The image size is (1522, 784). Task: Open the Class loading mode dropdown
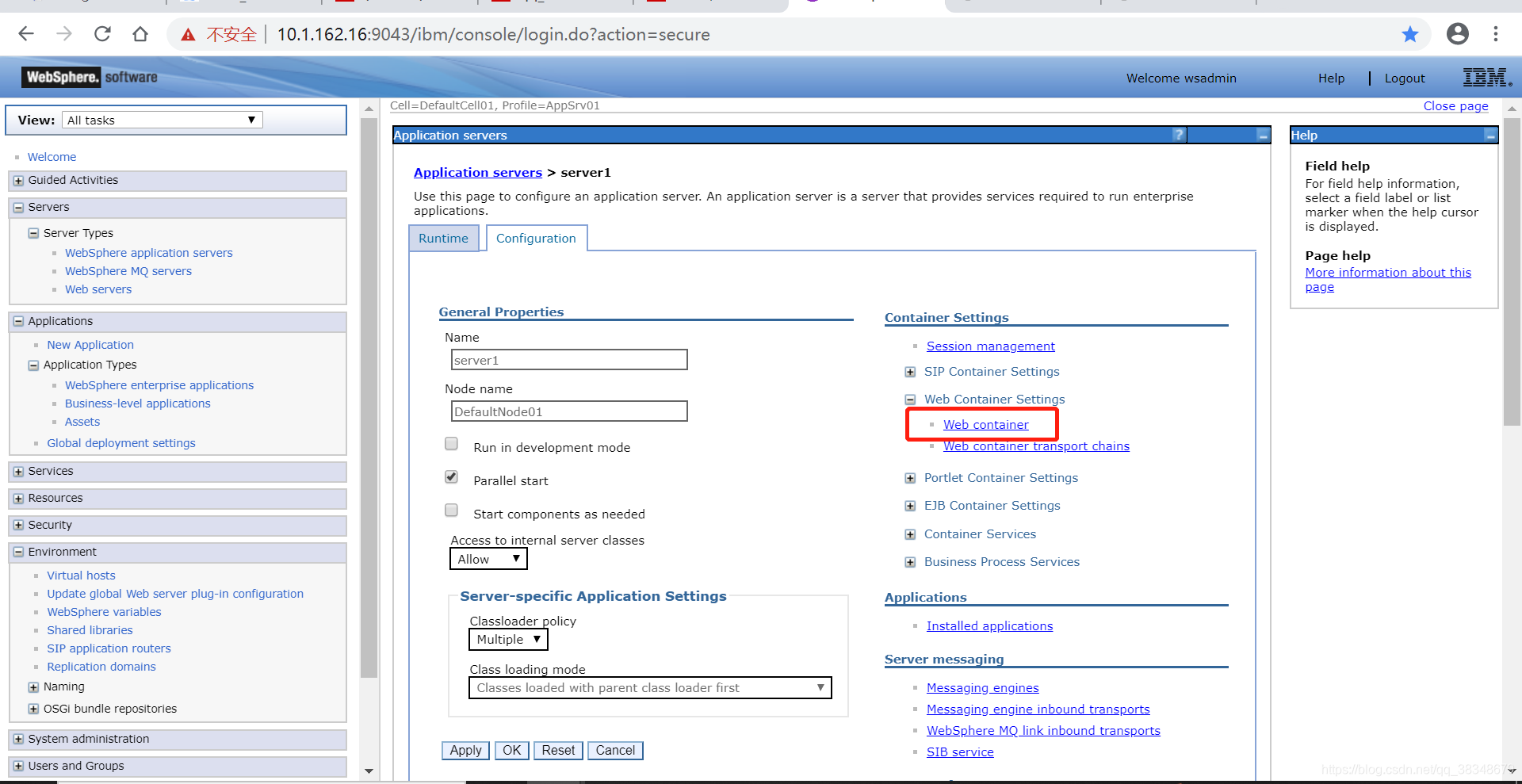(650, 687)
